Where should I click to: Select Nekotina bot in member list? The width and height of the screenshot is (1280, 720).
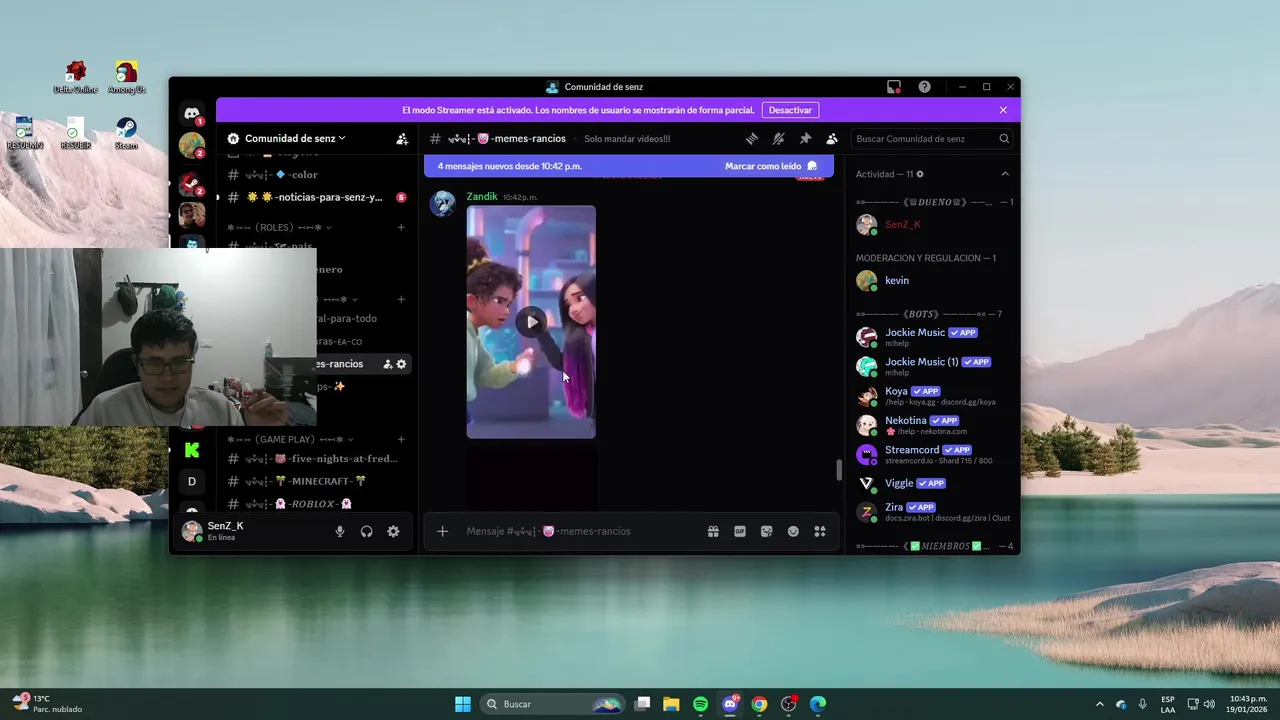pos(932,425)
